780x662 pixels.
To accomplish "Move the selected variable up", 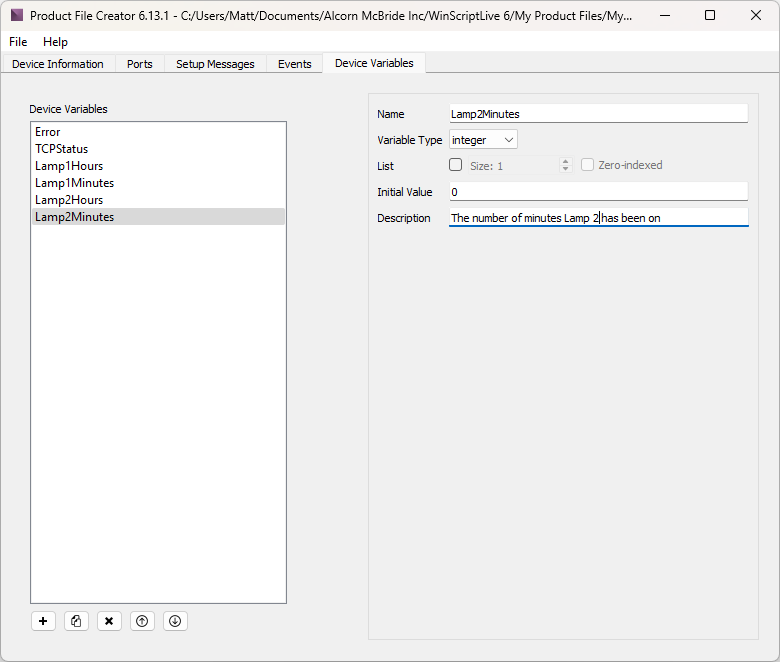I will (x=142, y=621).
